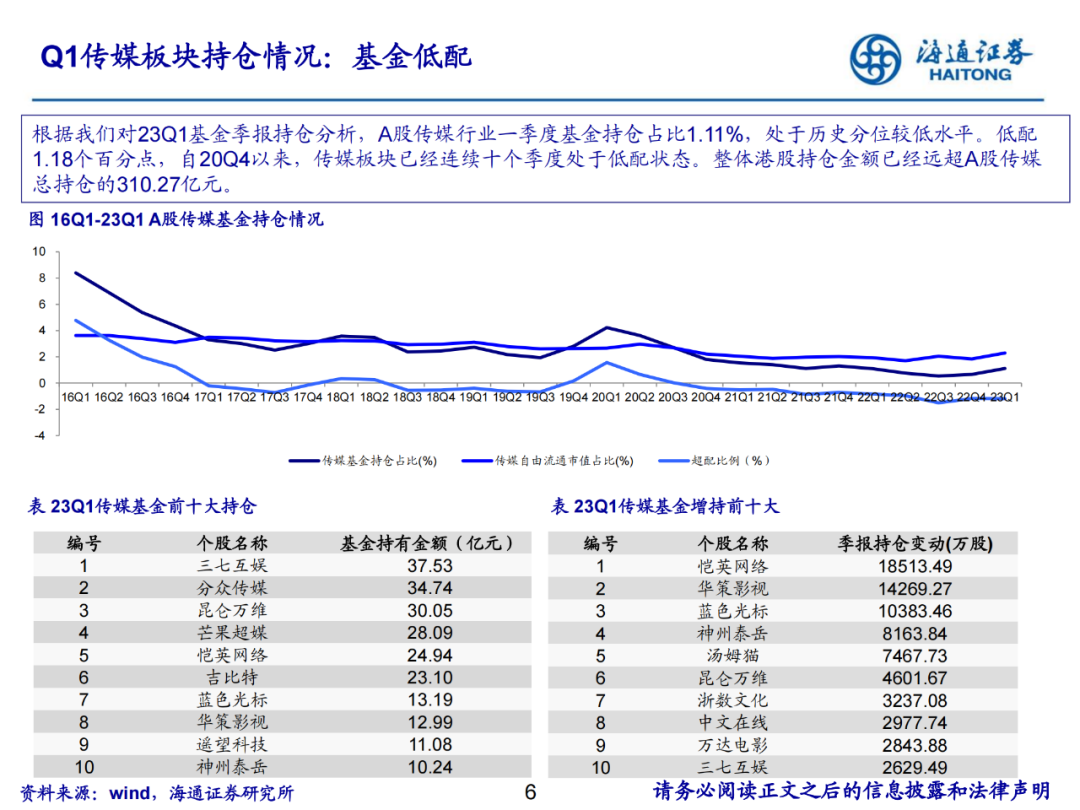Click 吉比特 cell
Image resolution: width=1080 pixels, height=810 pixels.
coord(232,678)
